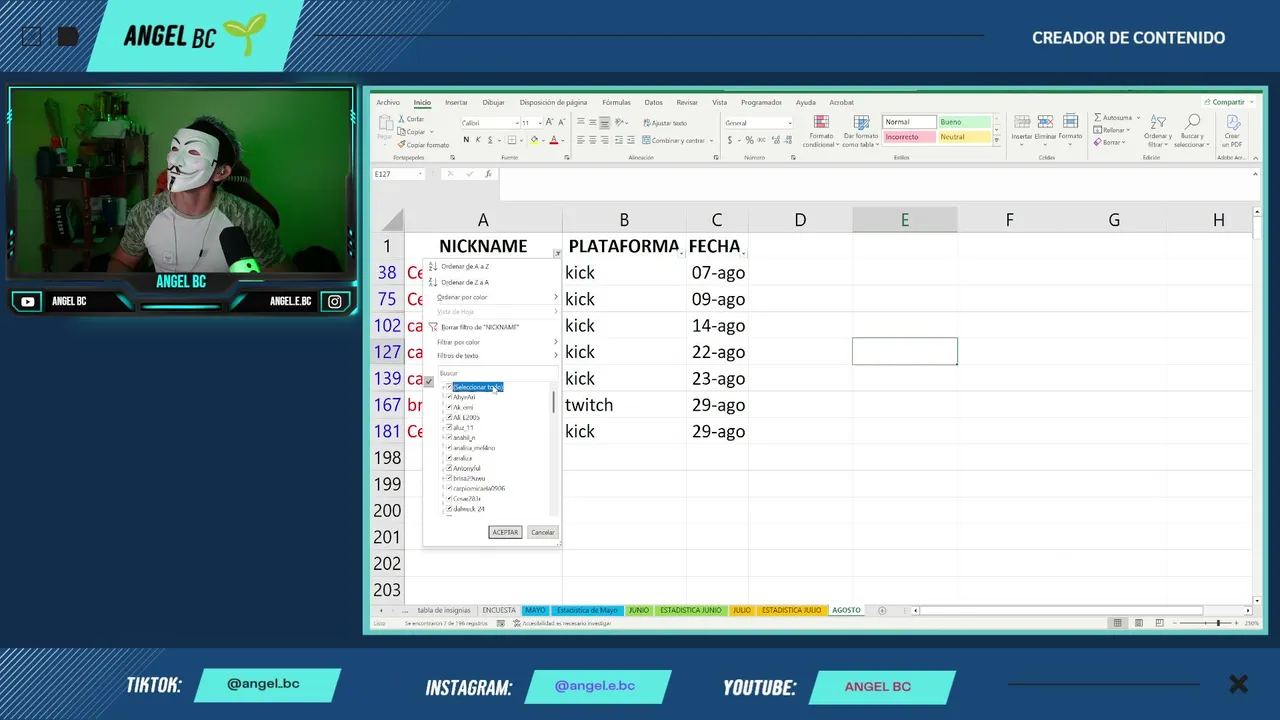
Task: Open the Name Box dropdown showing E127
Action: point(421,174)
